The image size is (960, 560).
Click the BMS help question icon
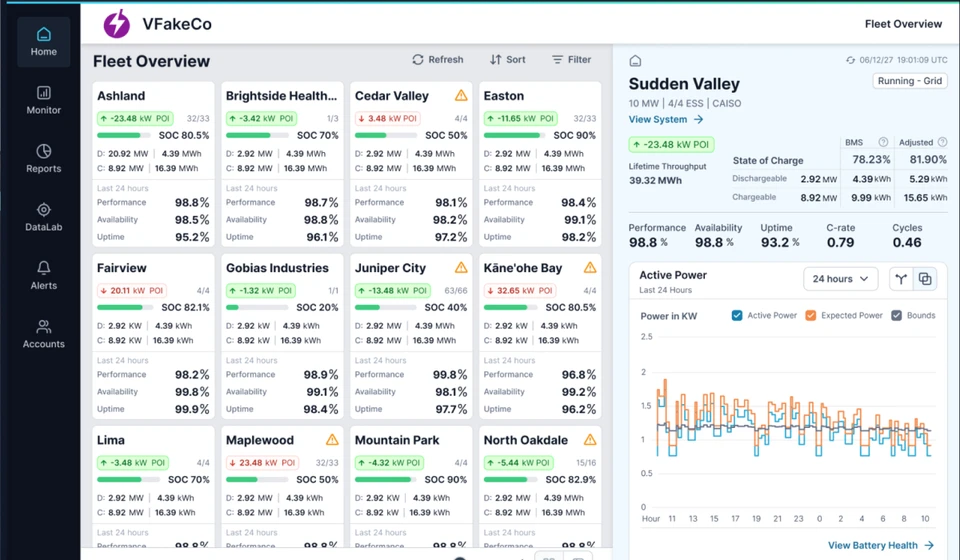point(883,142)
